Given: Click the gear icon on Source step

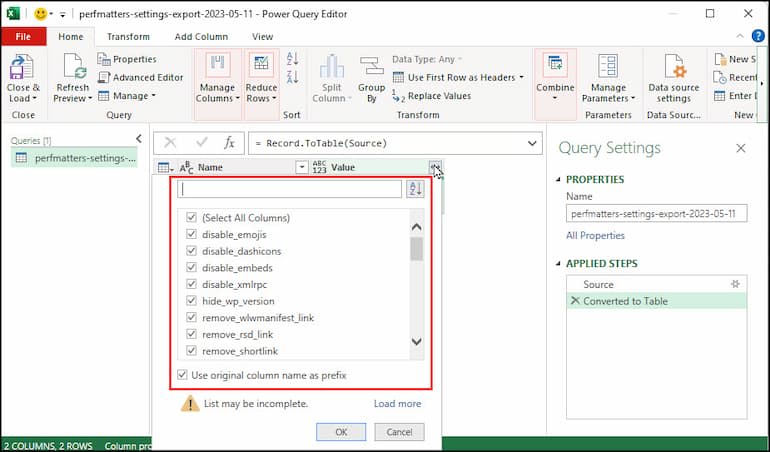Looking at the screenshot, I should click(735, 284).
